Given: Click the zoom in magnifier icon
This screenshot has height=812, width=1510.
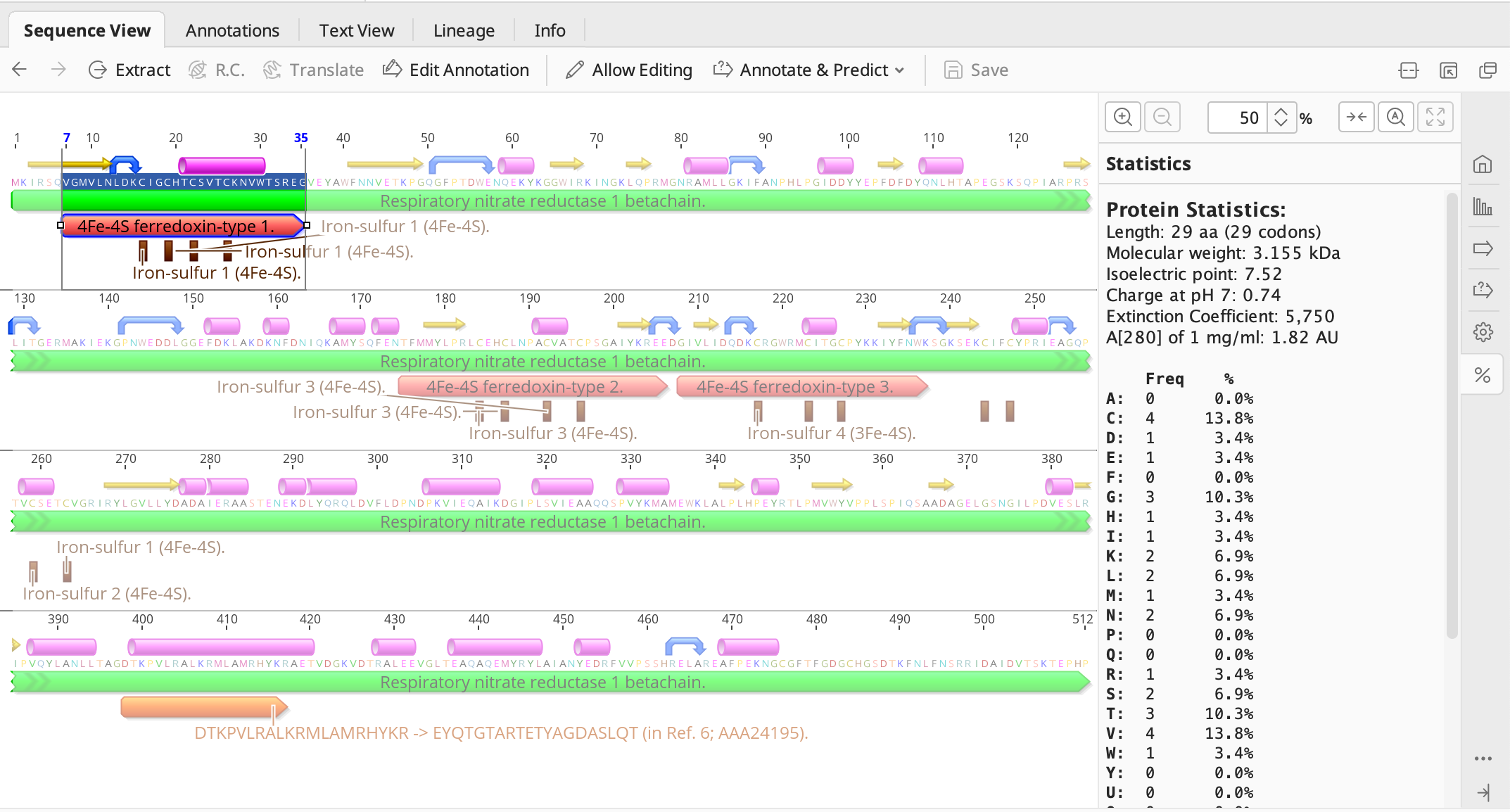Looking at the screenshot, I should coord(1123,117).
